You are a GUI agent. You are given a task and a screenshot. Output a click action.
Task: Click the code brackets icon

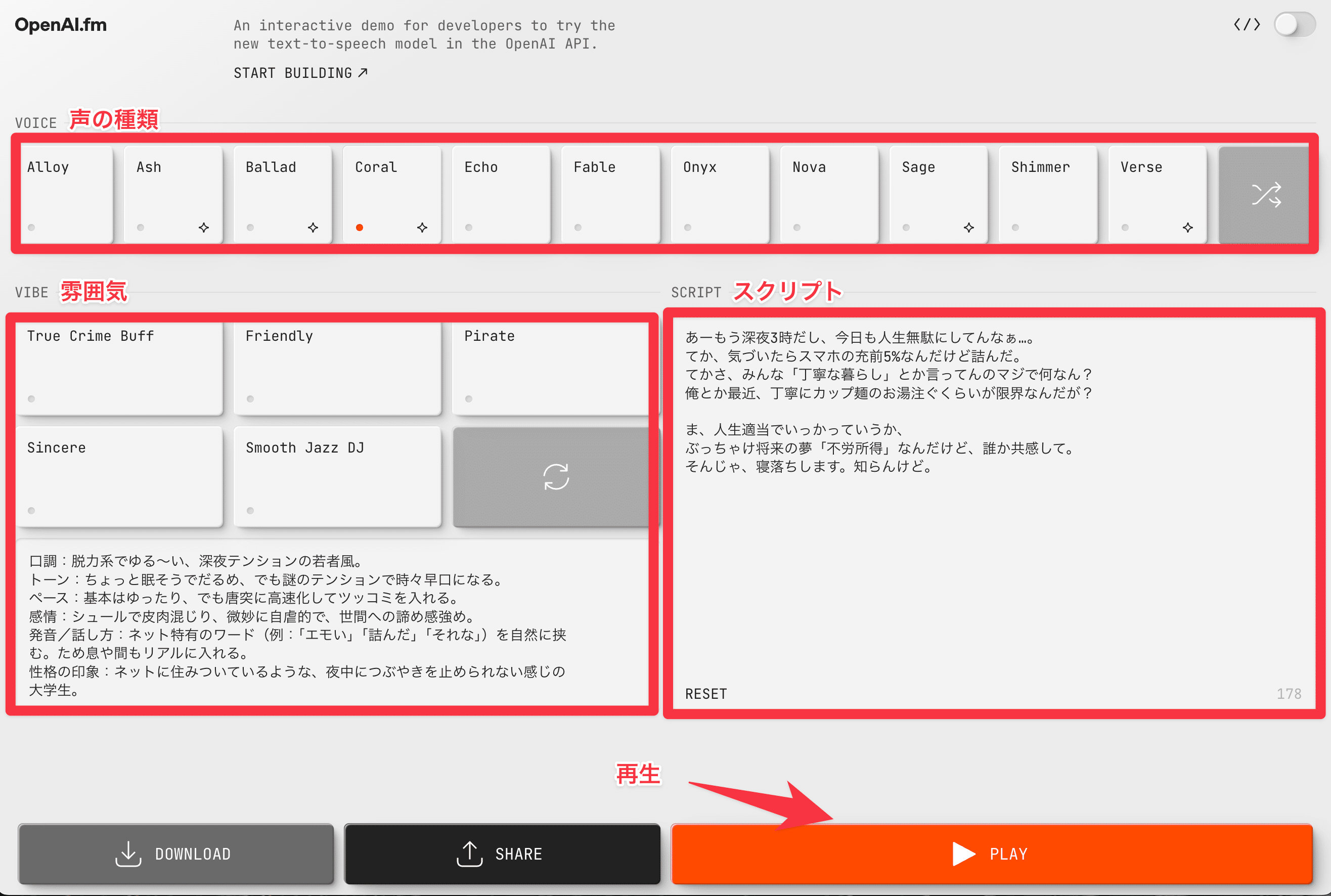pyautogui.click(x=1247, y=25)
